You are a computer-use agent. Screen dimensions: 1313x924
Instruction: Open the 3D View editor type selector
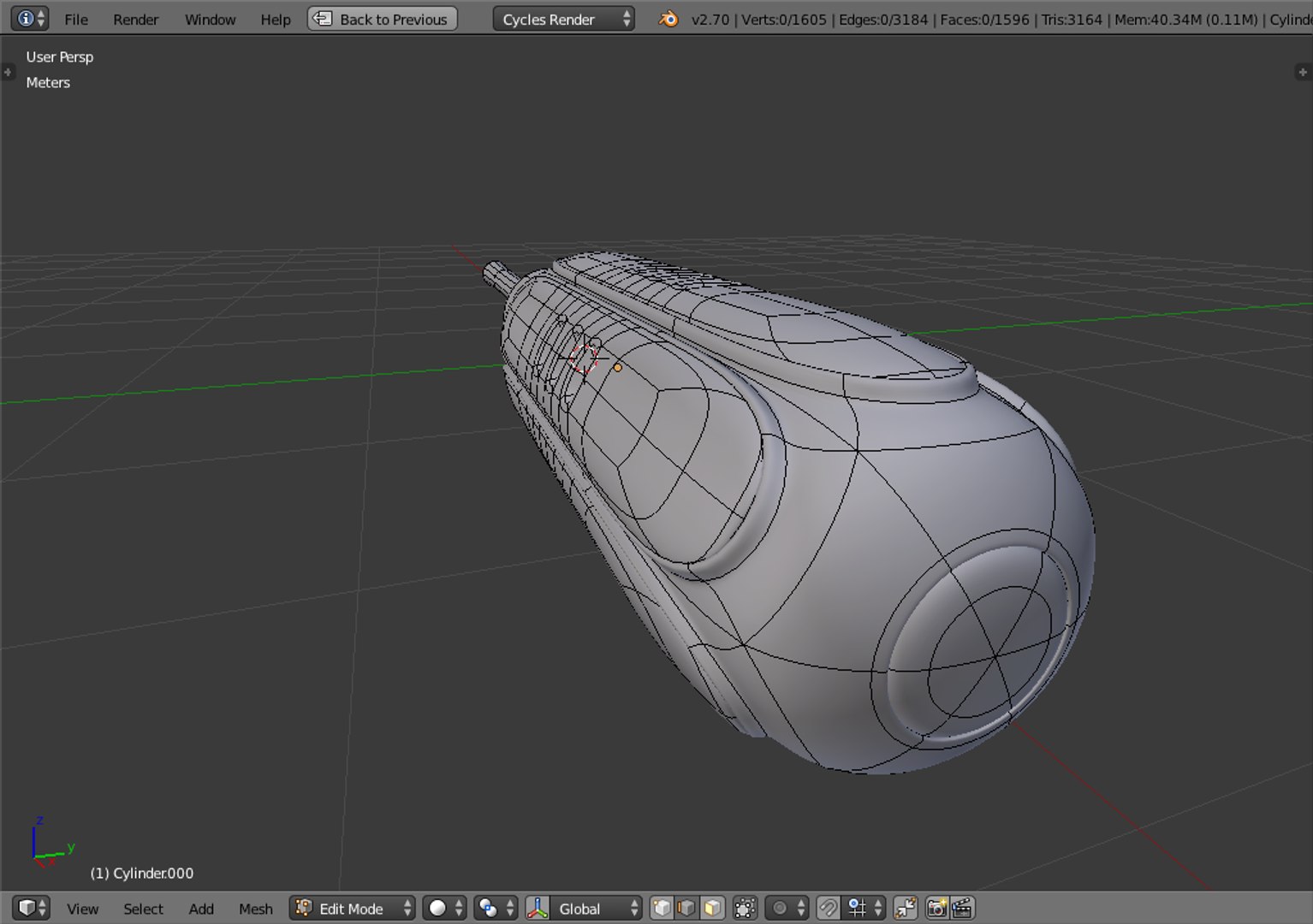click(x=32, y=908)
